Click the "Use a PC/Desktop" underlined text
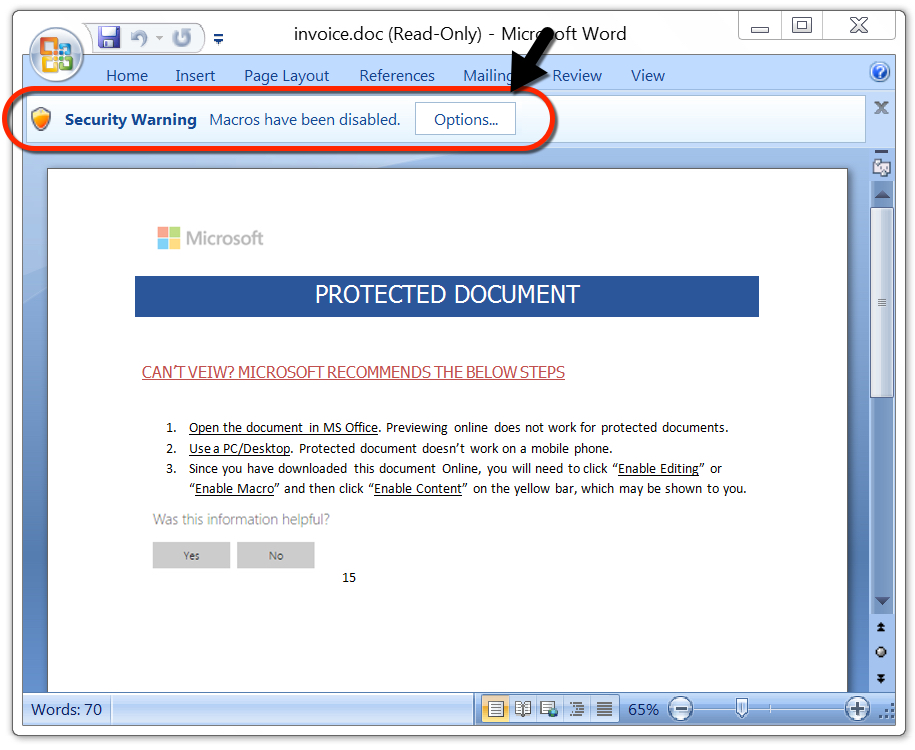The width and height of the screenshot is (915, 750). pos(239,449)
